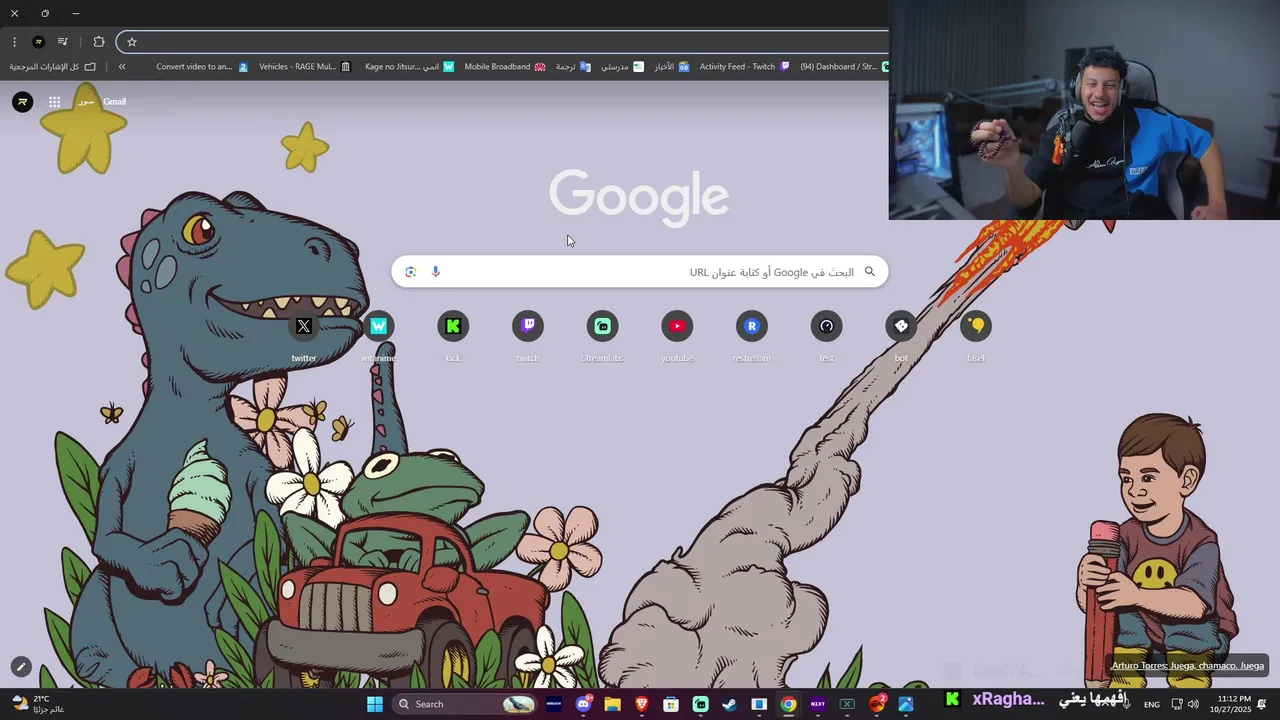Open the ترجمة bookmark

point(573,67)
